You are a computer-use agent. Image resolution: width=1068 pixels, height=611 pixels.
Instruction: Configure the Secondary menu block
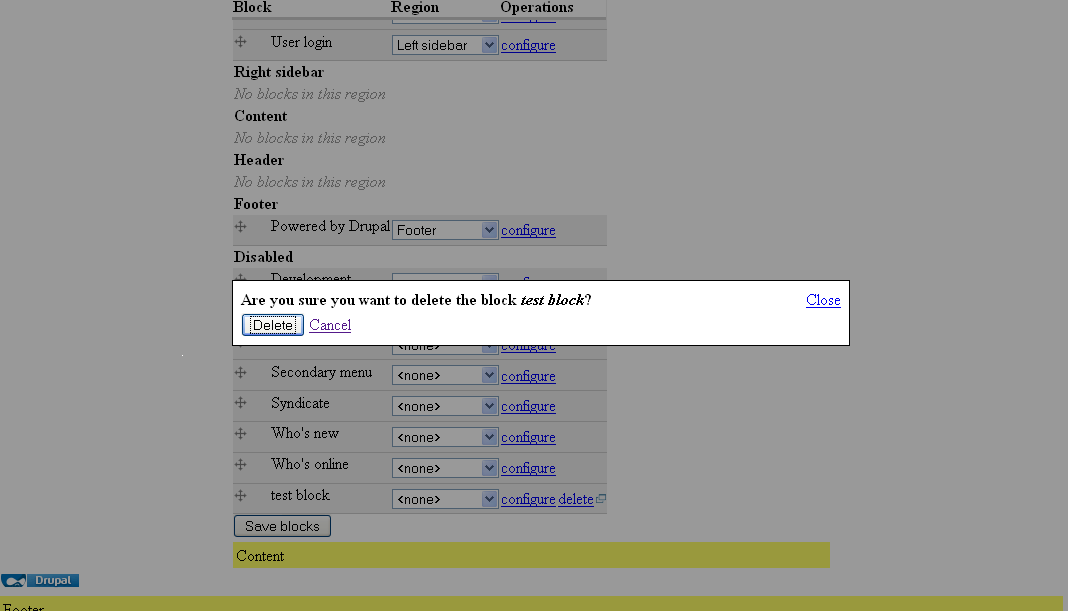528,376
